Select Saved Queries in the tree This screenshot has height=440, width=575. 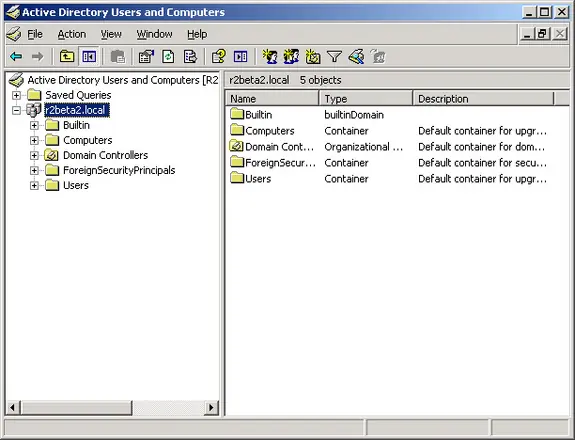tap(78, 95)
